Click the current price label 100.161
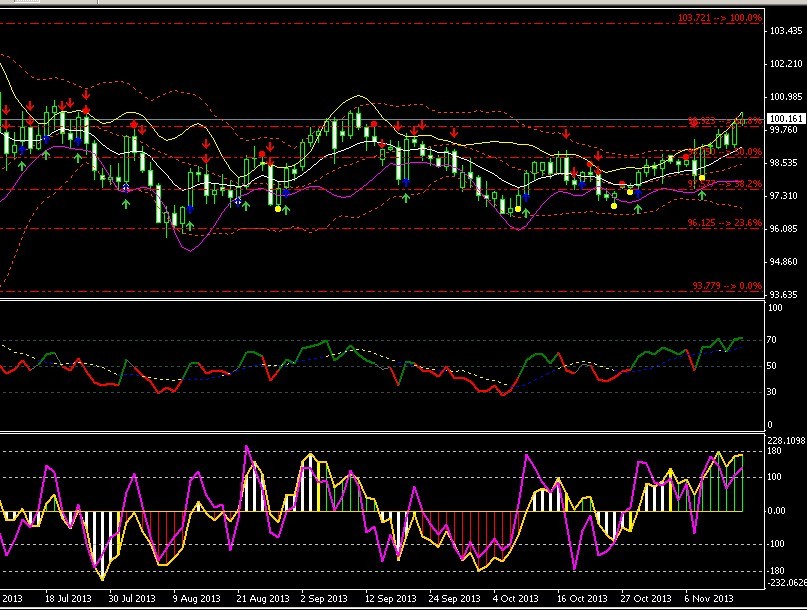 (786, 119)
